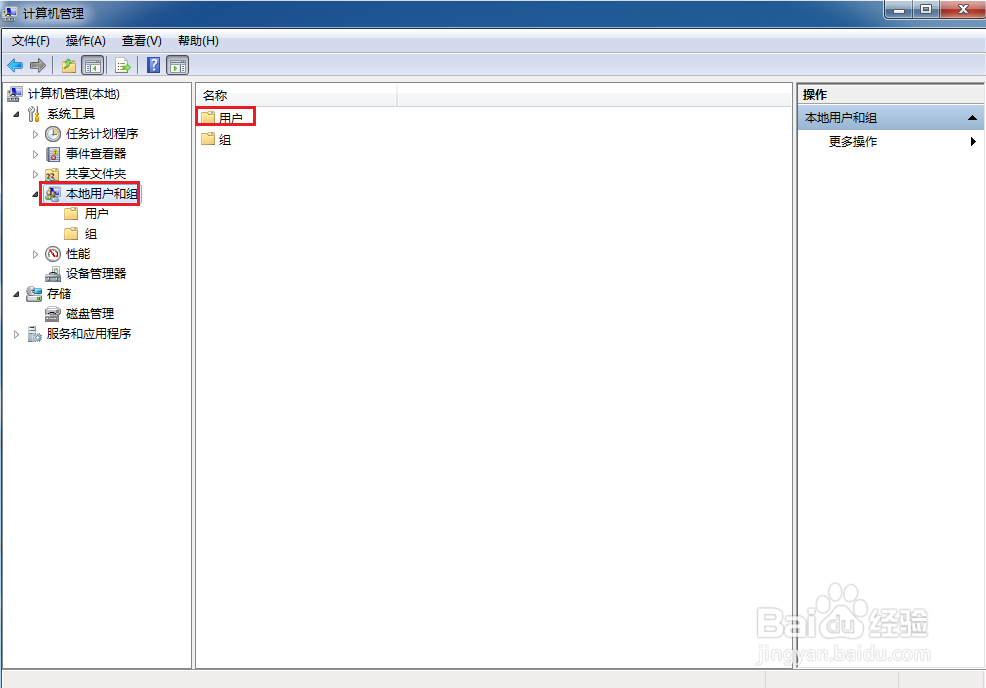Click the 系统工具 tools icon
This screenshot has width=986, height=688.
click(34, 114)
